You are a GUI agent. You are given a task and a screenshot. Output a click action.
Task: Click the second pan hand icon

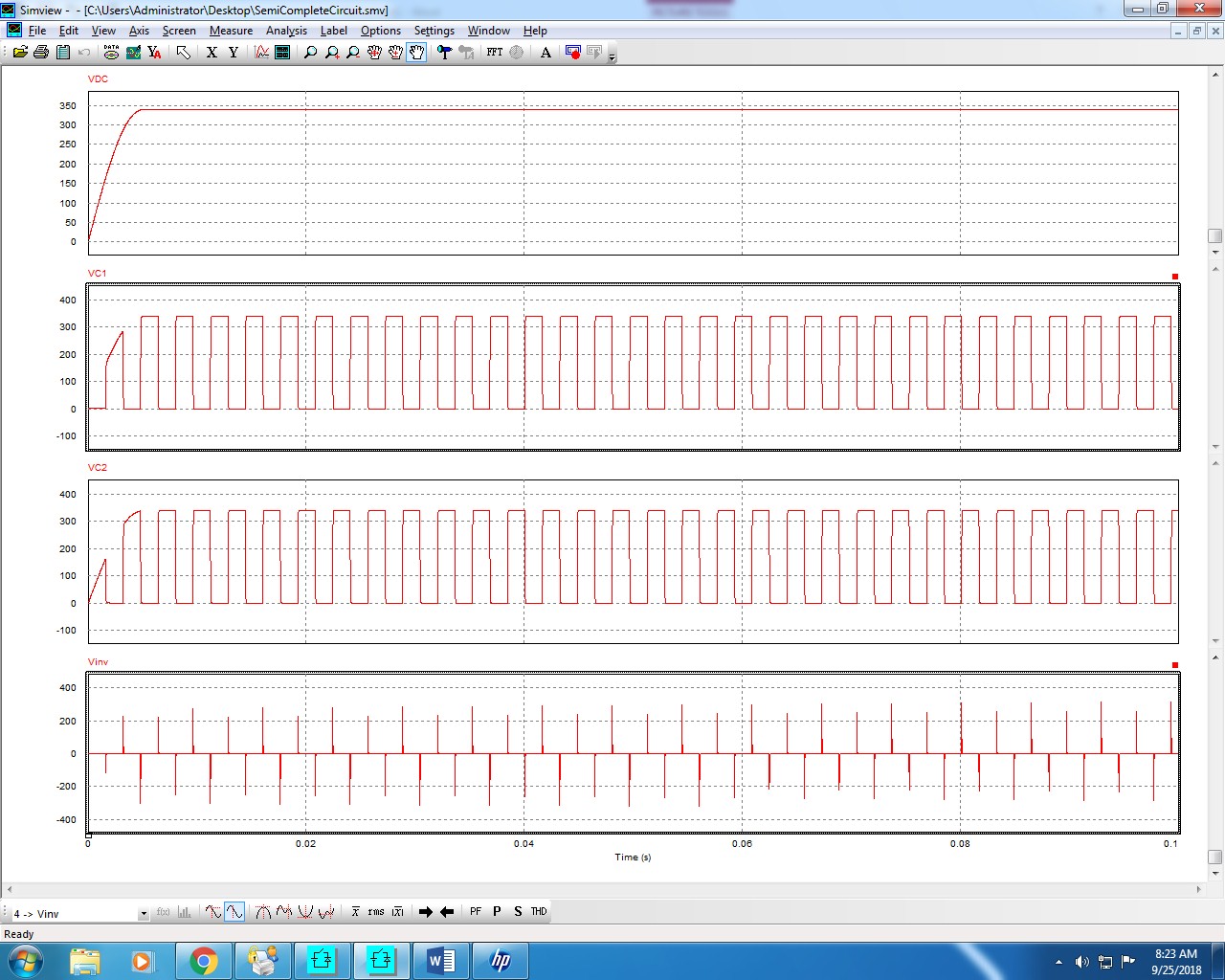coord(395,52)
